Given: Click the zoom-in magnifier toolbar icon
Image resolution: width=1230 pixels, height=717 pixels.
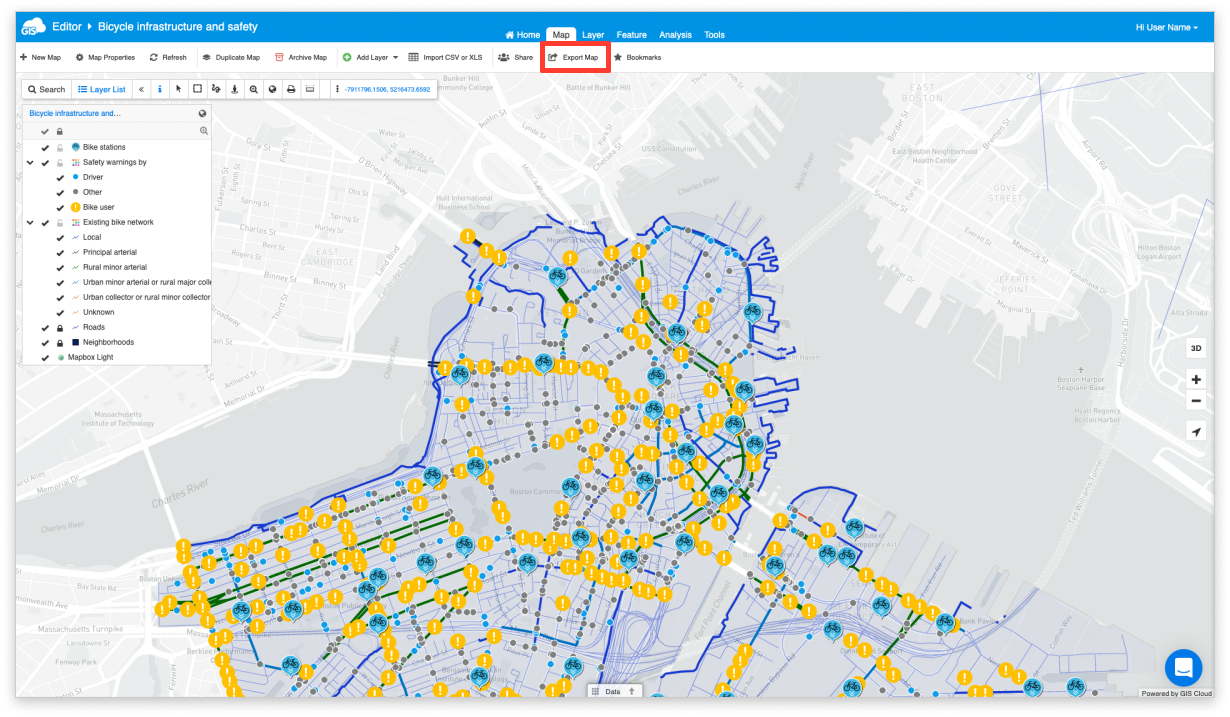Looking at the screenshot, I should 254,89.
